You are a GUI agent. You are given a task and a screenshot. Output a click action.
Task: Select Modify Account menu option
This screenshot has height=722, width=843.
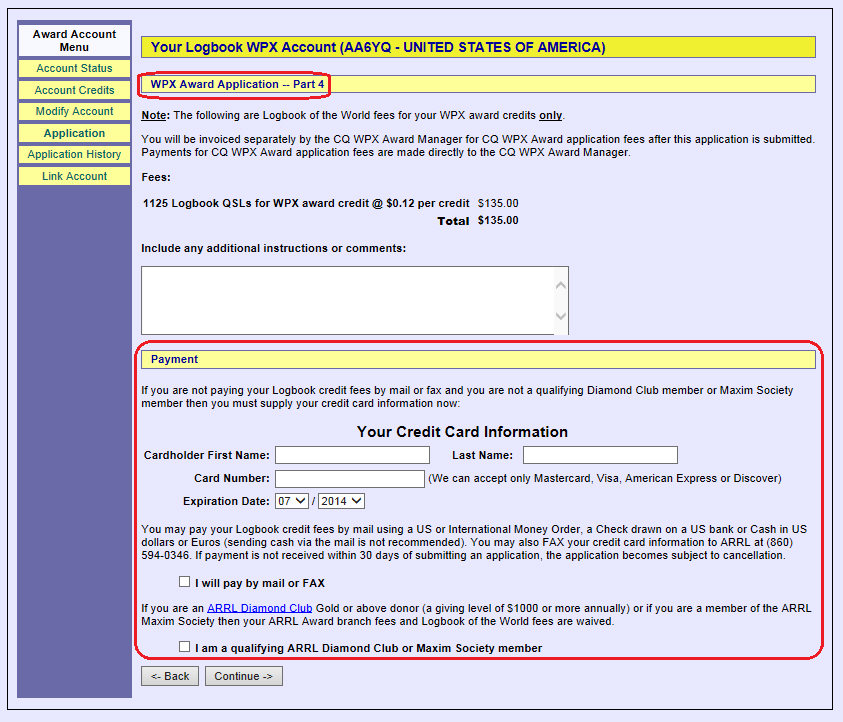74,112
